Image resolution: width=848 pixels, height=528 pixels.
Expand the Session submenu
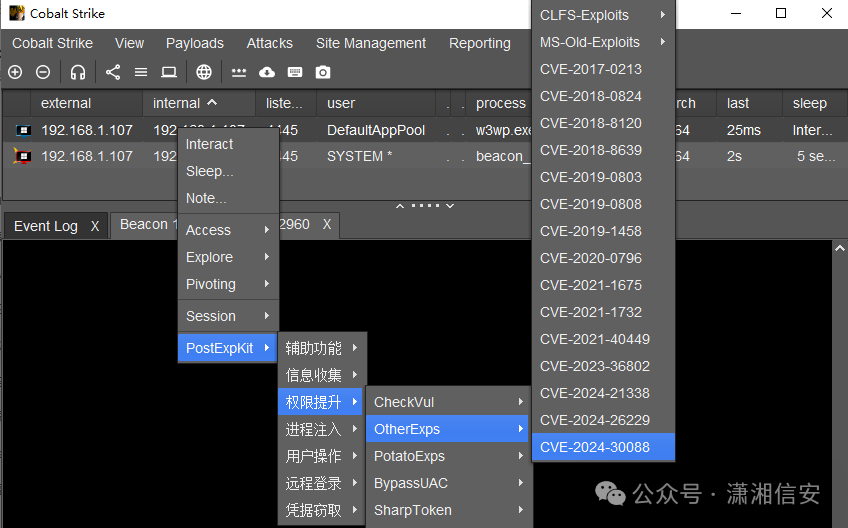click(x=228, y=316)
